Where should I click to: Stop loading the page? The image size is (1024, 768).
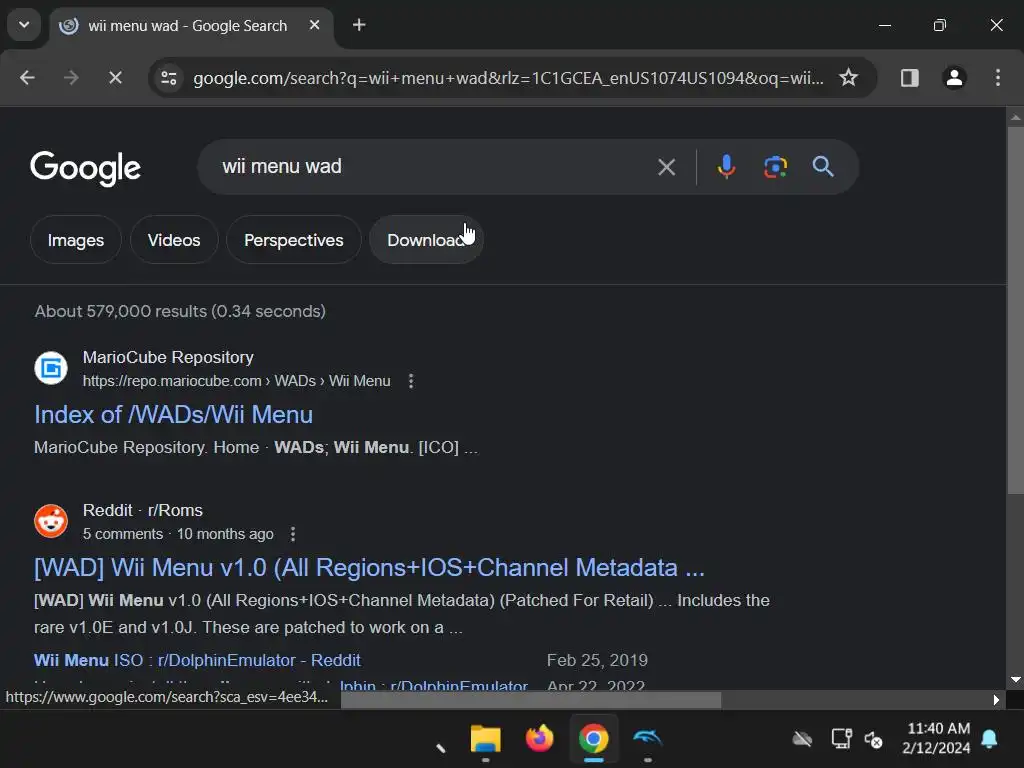coord(115,78)
